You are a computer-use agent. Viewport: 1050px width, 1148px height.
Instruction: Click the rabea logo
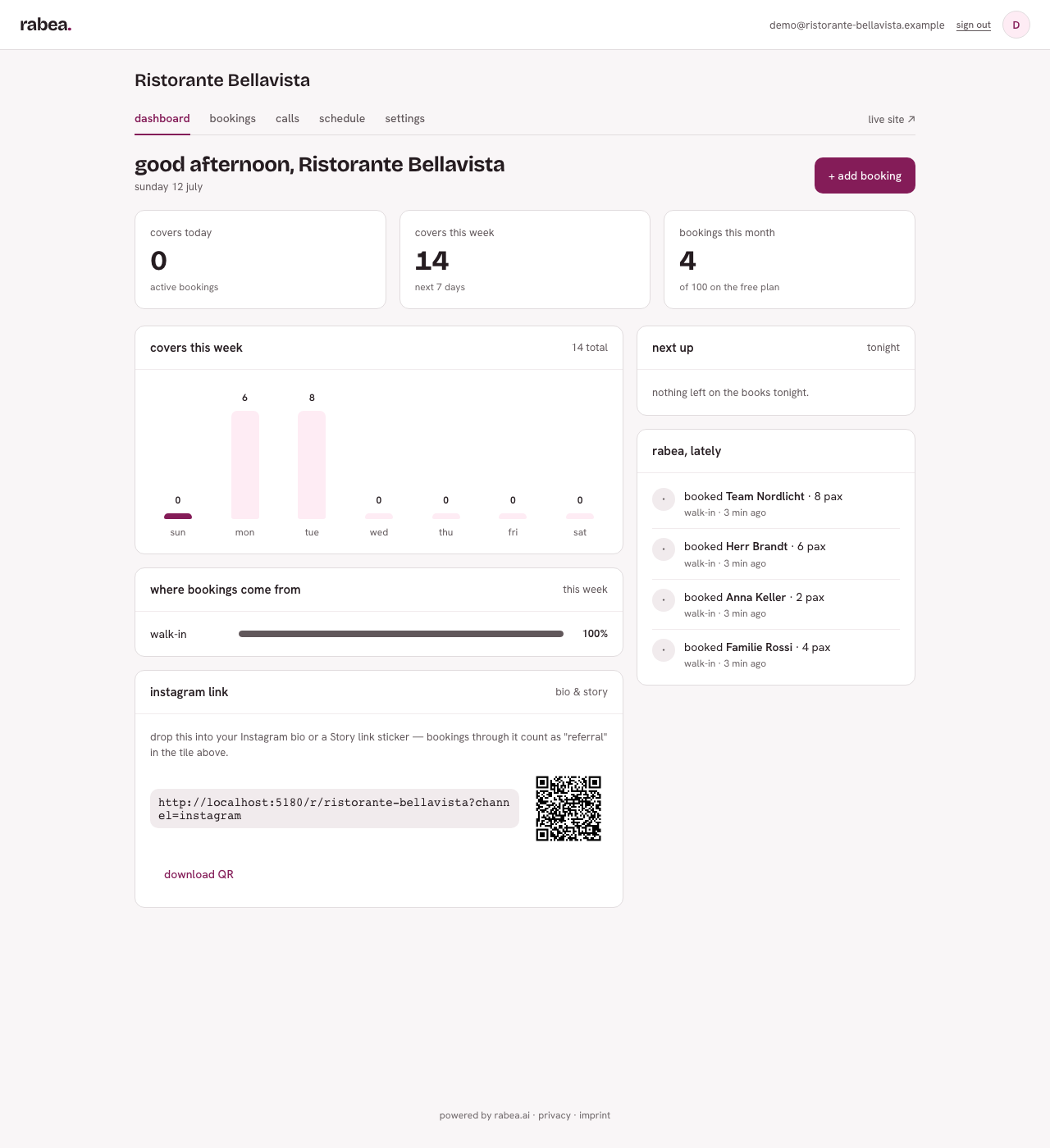(46, 25)
